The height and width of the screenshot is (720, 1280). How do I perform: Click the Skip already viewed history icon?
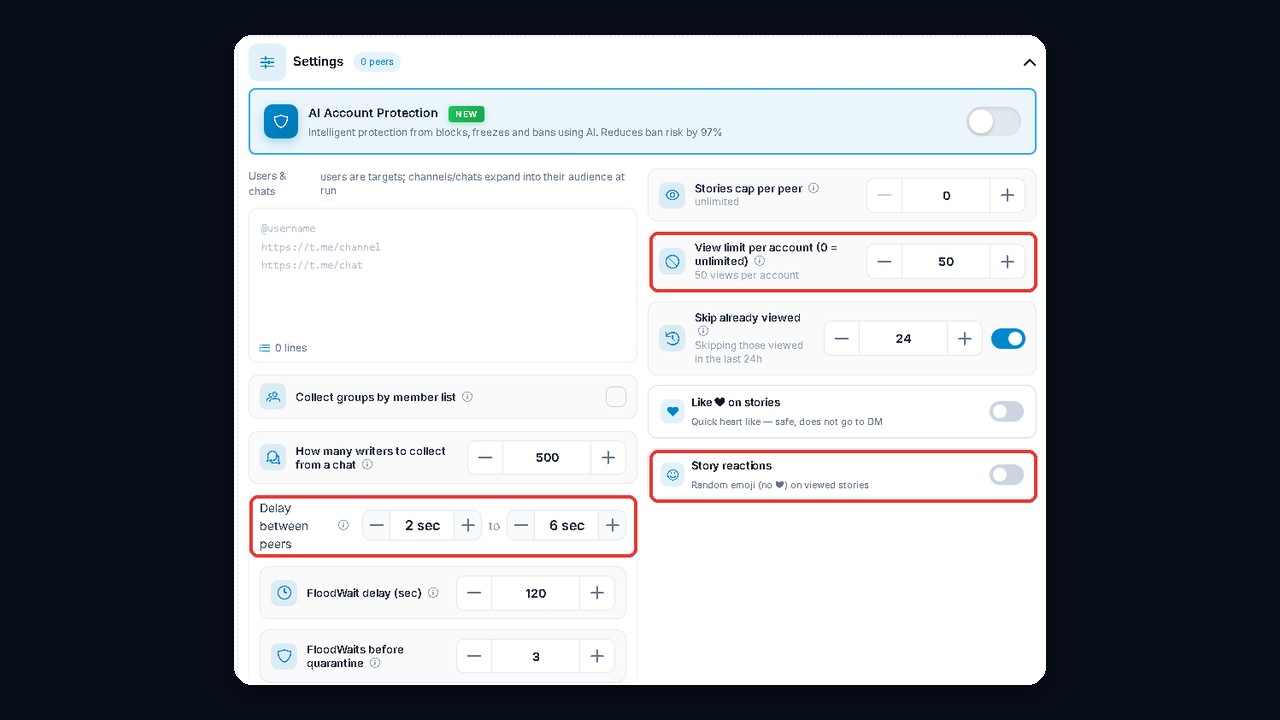point(673,339)
